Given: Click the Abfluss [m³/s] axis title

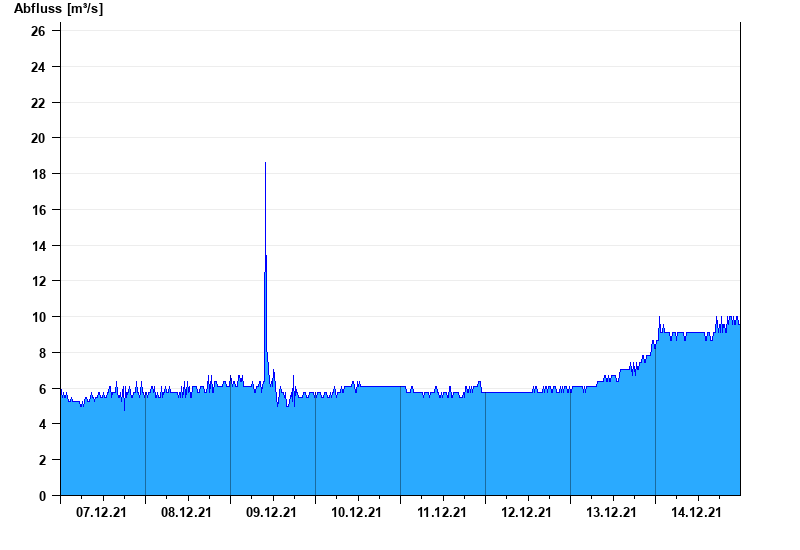Looking at the screenshot, I should tap(58, 9).
